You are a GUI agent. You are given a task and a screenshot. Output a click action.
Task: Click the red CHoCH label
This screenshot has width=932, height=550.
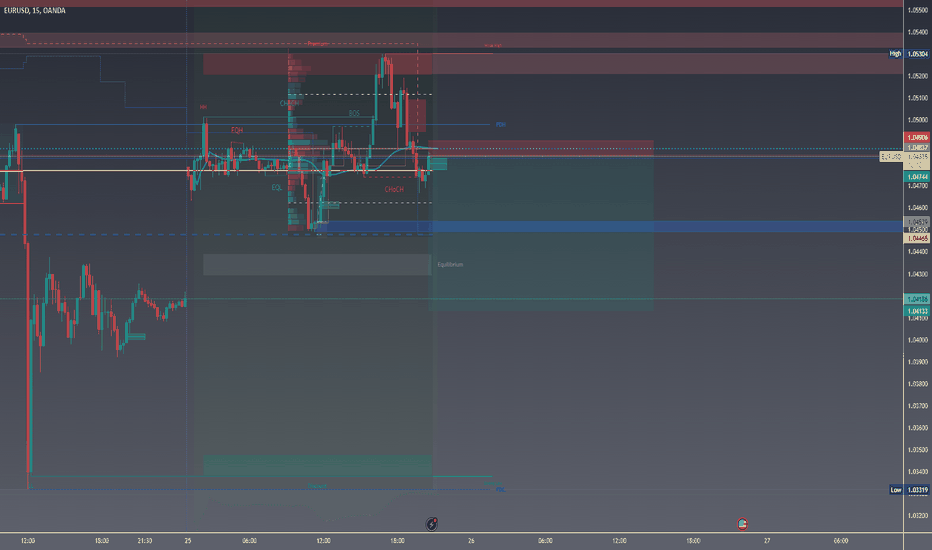(x=394, y=190)
